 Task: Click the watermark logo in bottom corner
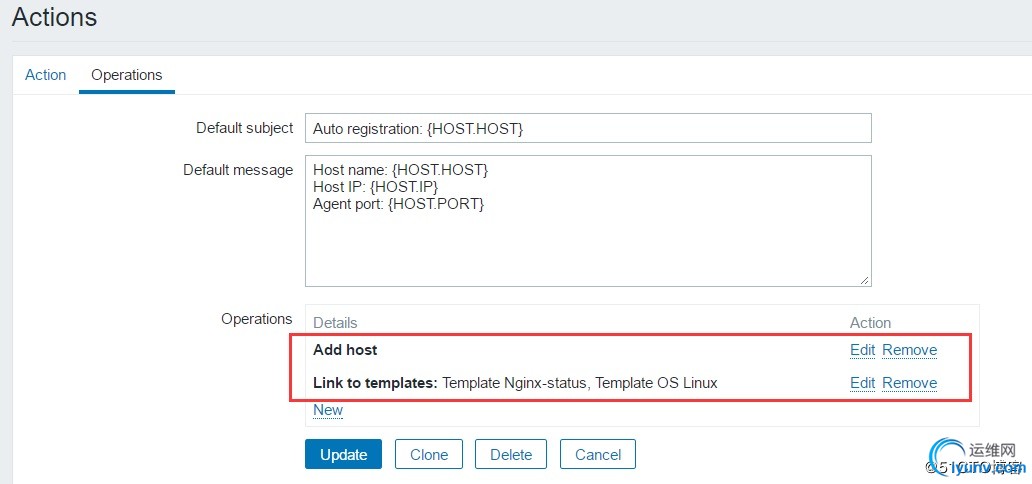click(x=976, y=459)
